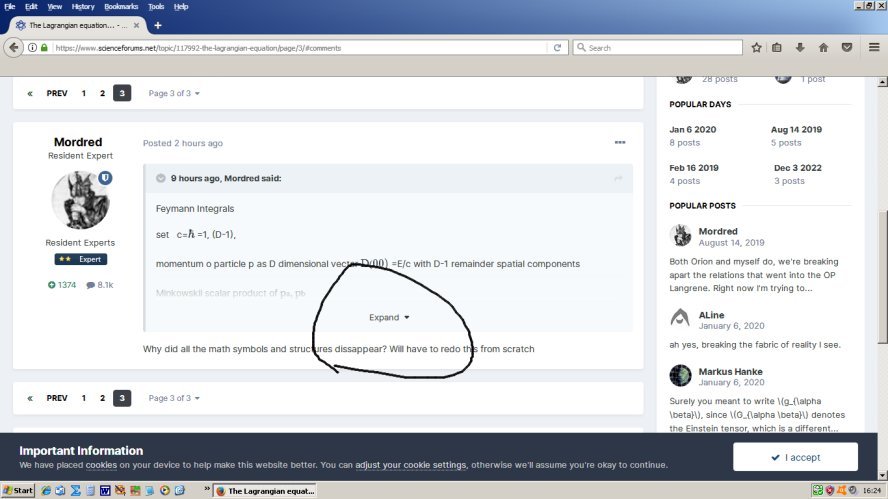Click the browser back arrow button

pyautogui.click(x=14, y=47)
